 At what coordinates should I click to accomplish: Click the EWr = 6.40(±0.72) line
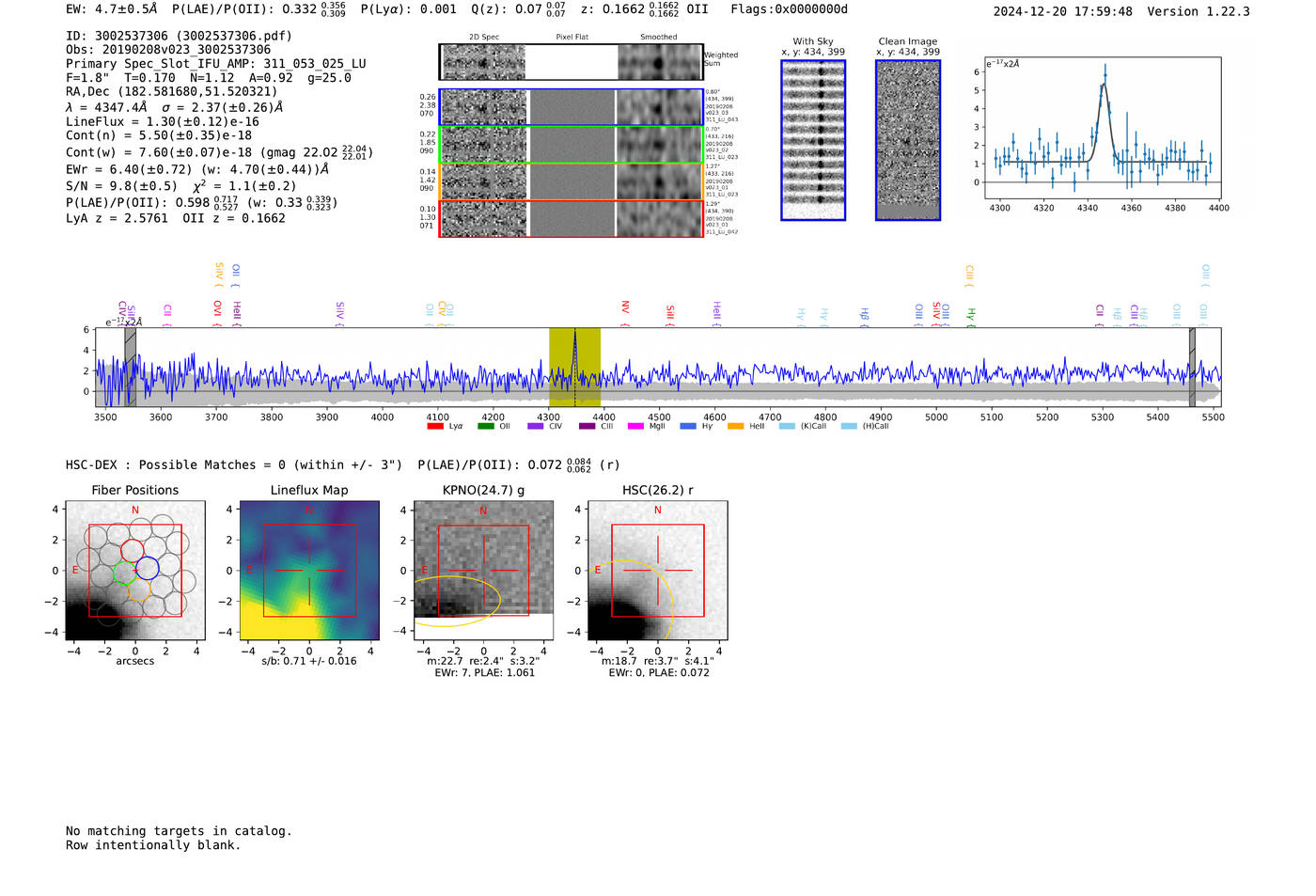click(x=197, y=169)
